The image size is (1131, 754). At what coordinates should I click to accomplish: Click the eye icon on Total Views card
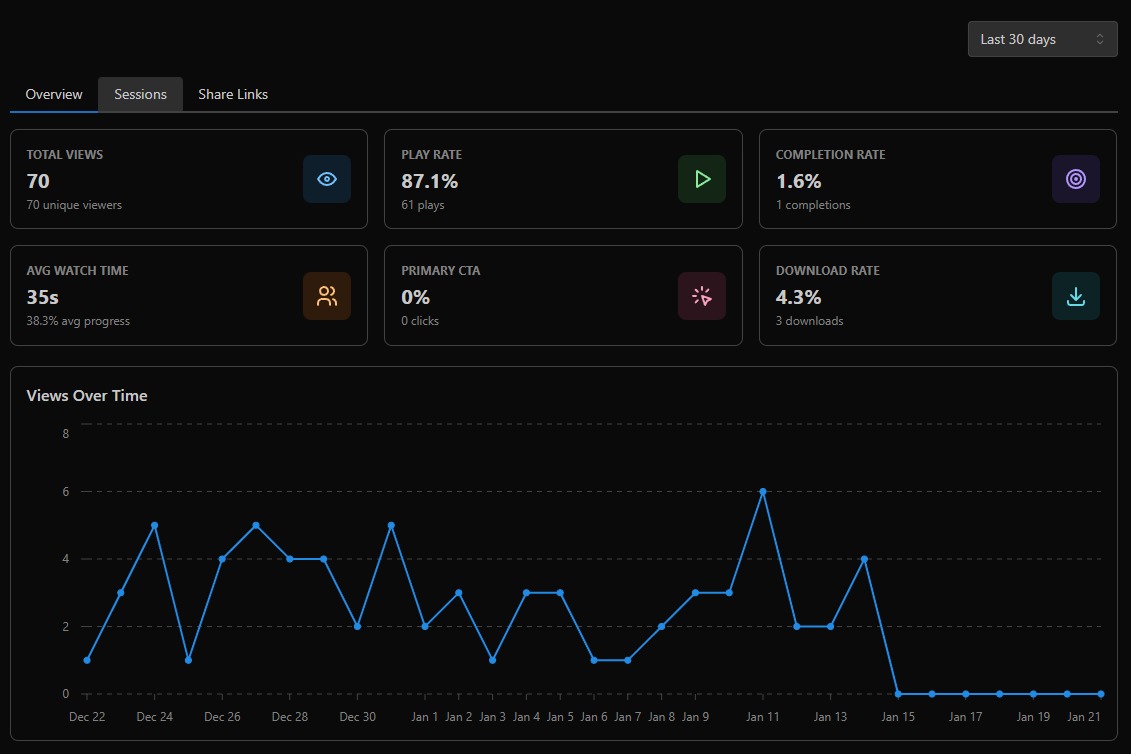(x=327, y=179)
